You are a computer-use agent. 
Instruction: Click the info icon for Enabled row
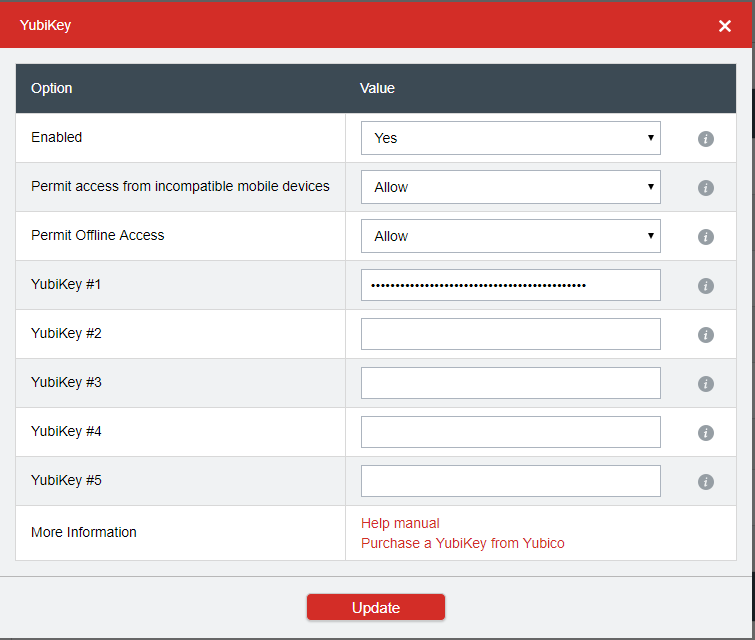(705, 139)
